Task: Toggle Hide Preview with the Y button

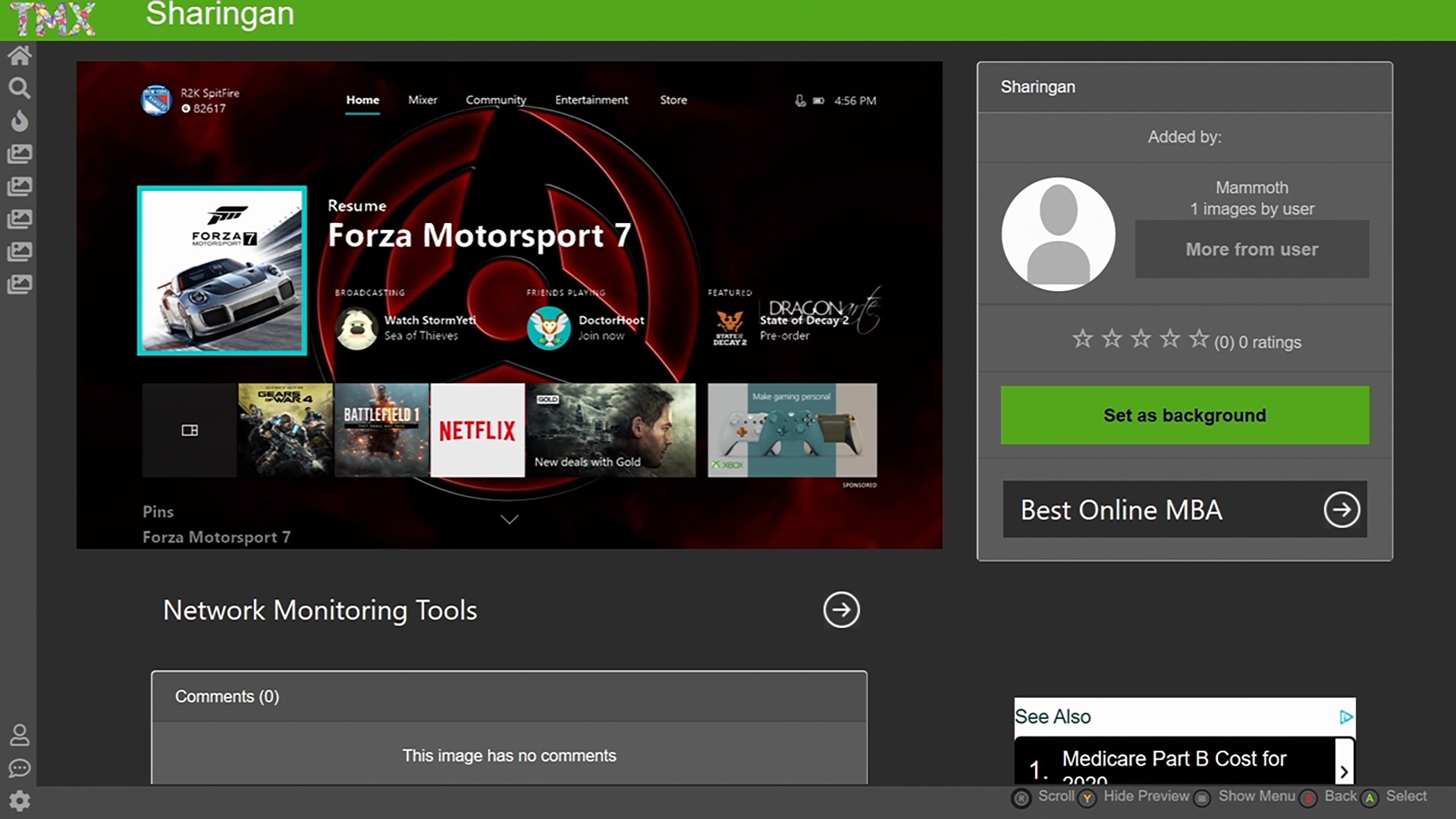Action: (x=1087, y=798)
